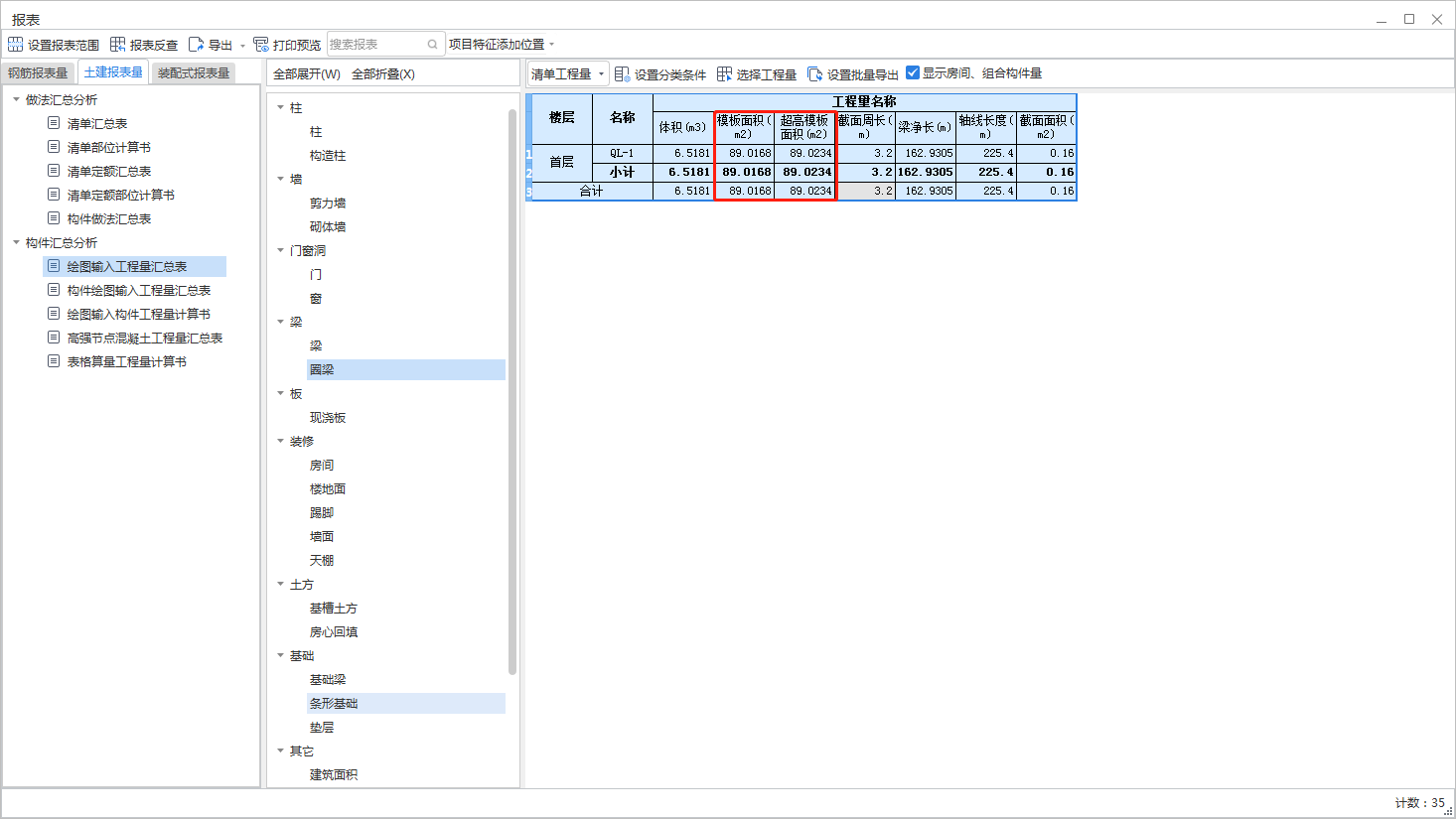Click the document icon beside 高强节点混凝土工程量汇总表
This screenshot has width=1456, height=819.
tap(54, 338)
